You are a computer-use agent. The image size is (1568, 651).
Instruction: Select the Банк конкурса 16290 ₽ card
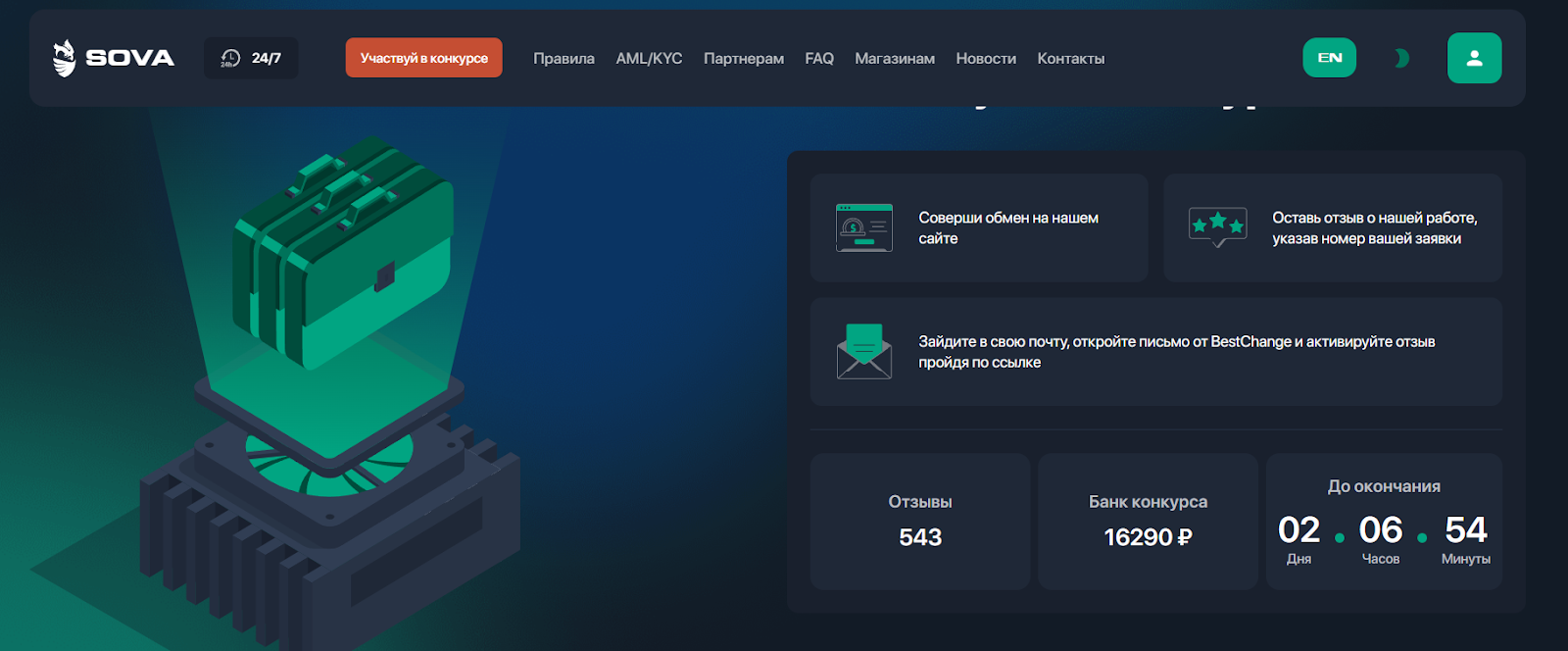point(1148,522)
